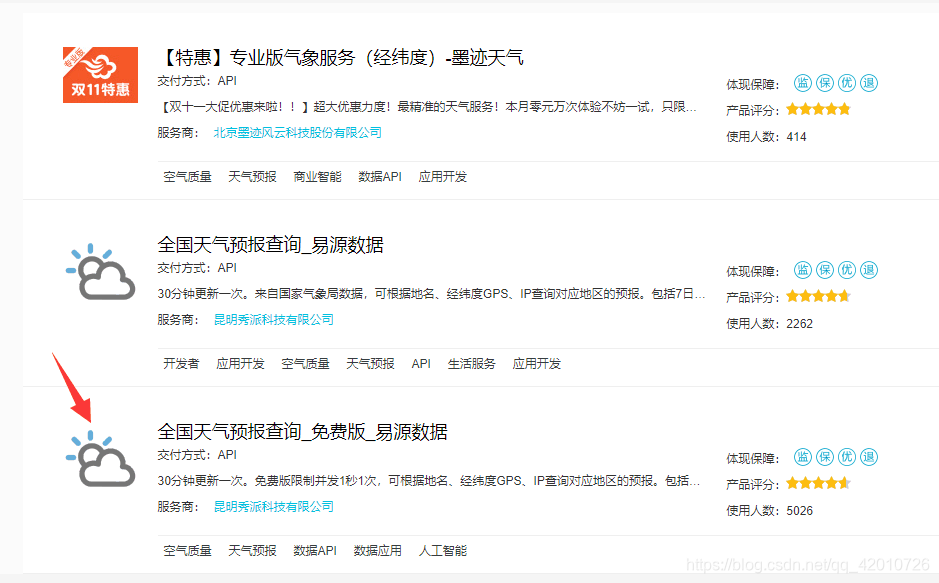
Task: Click 监 badge in 墨迹天气 row
Action: click(x=802, y=83)
